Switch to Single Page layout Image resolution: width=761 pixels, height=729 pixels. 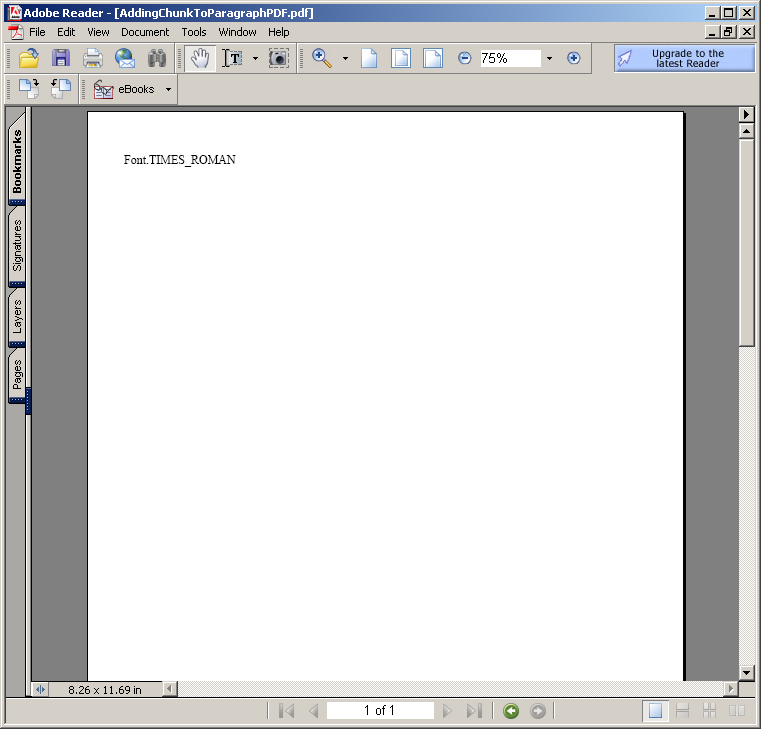pyautogui.click(x=655, y=711)
